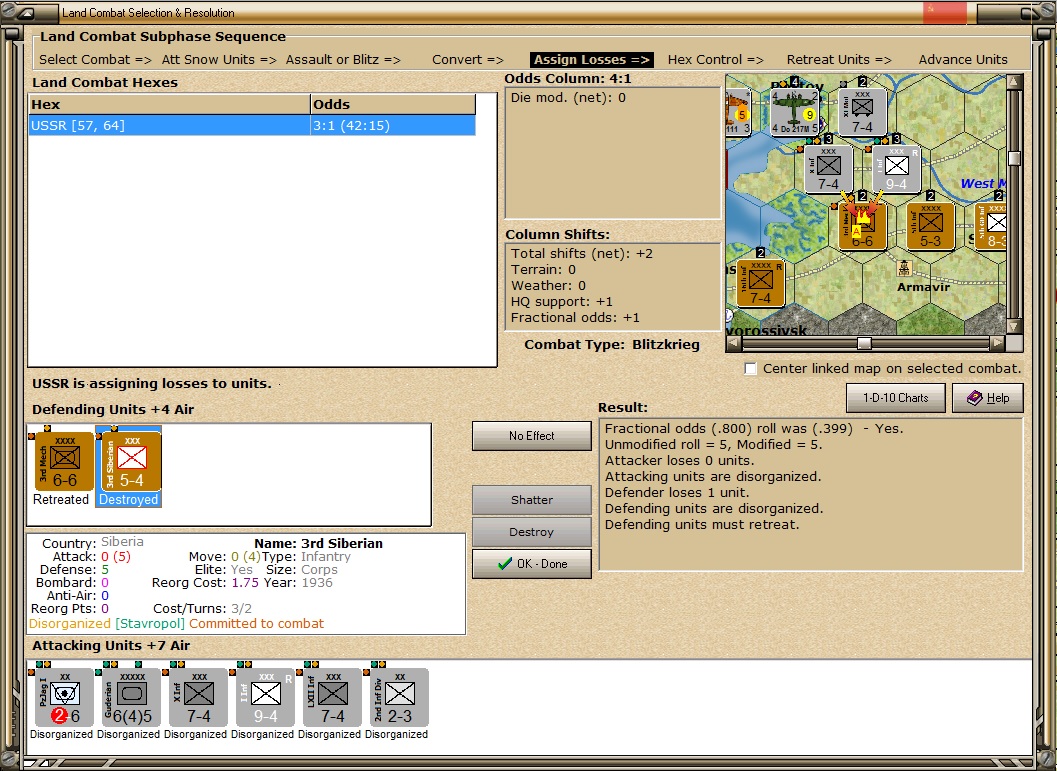Screen dimensions: 1057x771
Task: Click the Armavir city icon on map
Action: [905, 268]
